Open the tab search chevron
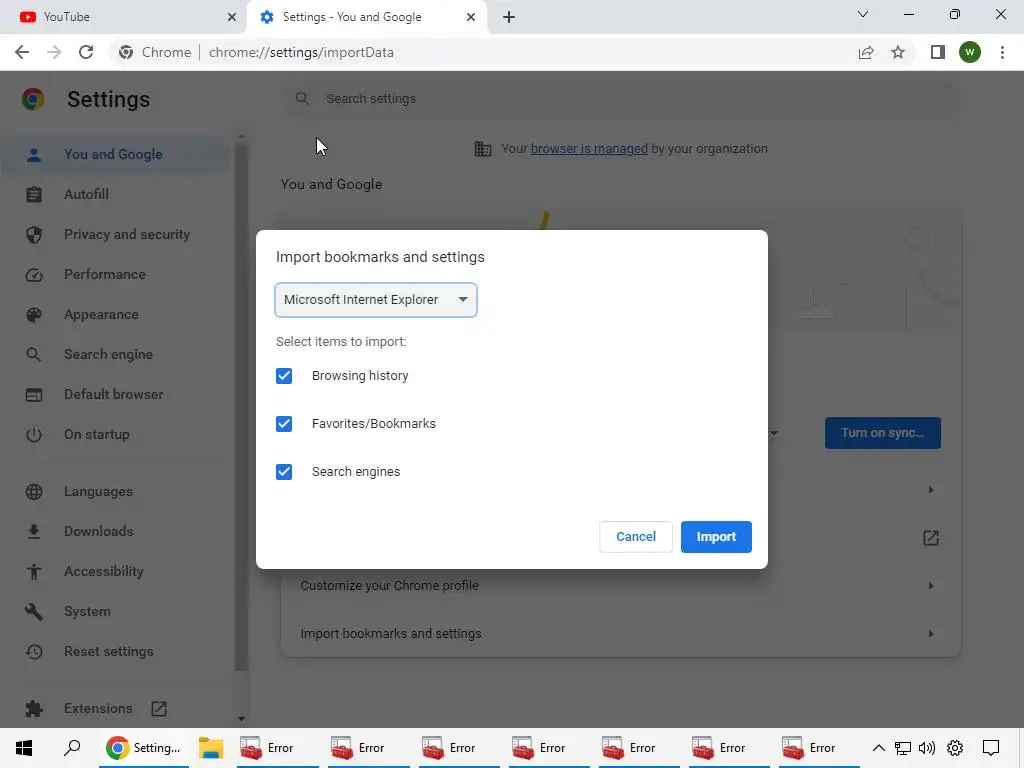This screenshot has width=1024, height=768. coord(863,14)
